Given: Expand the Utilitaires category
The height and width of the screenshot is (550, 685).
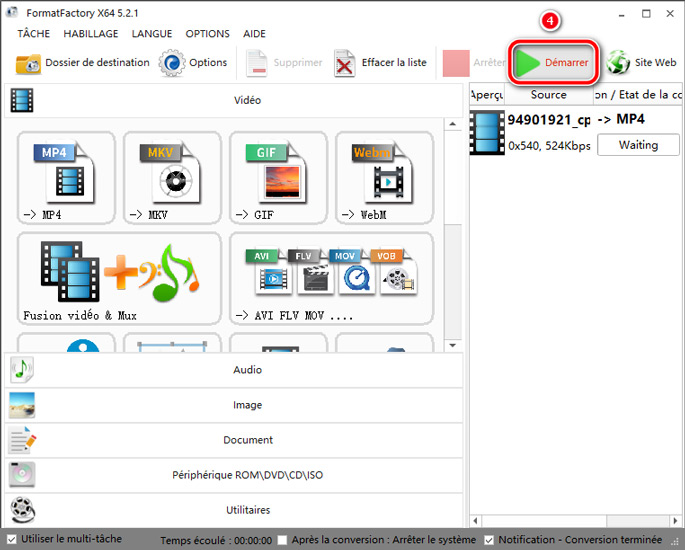Looking at the screenshot, I should click(x=234, y=510).
